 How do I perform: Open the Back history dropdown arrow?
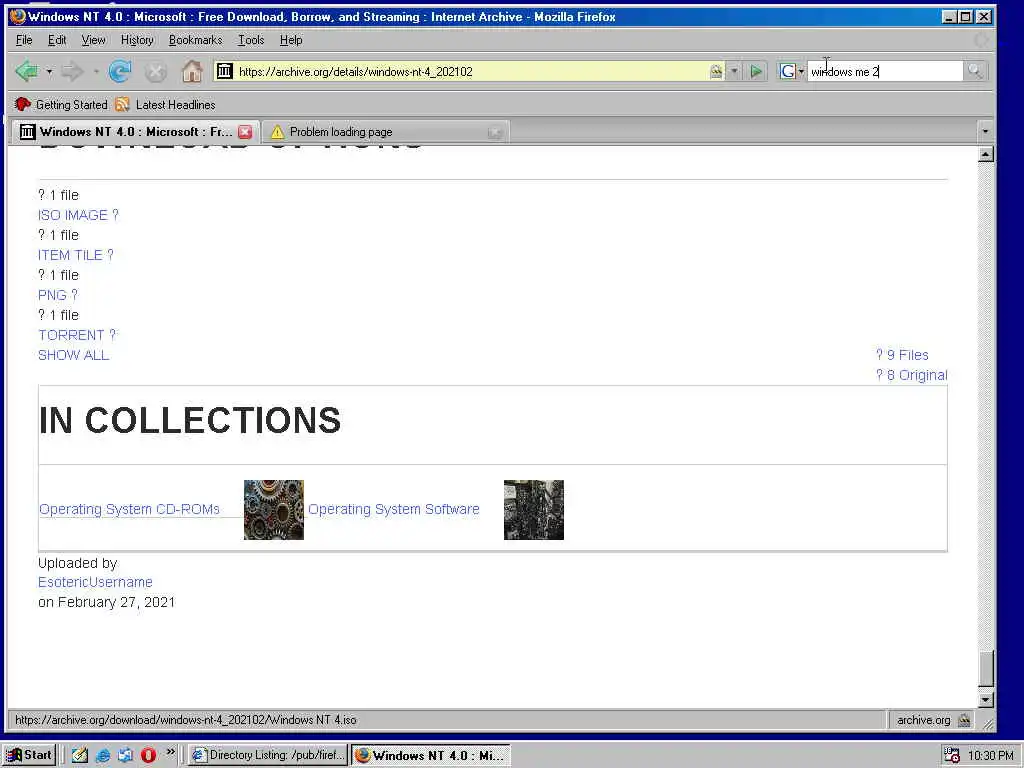tap(49, 71)
